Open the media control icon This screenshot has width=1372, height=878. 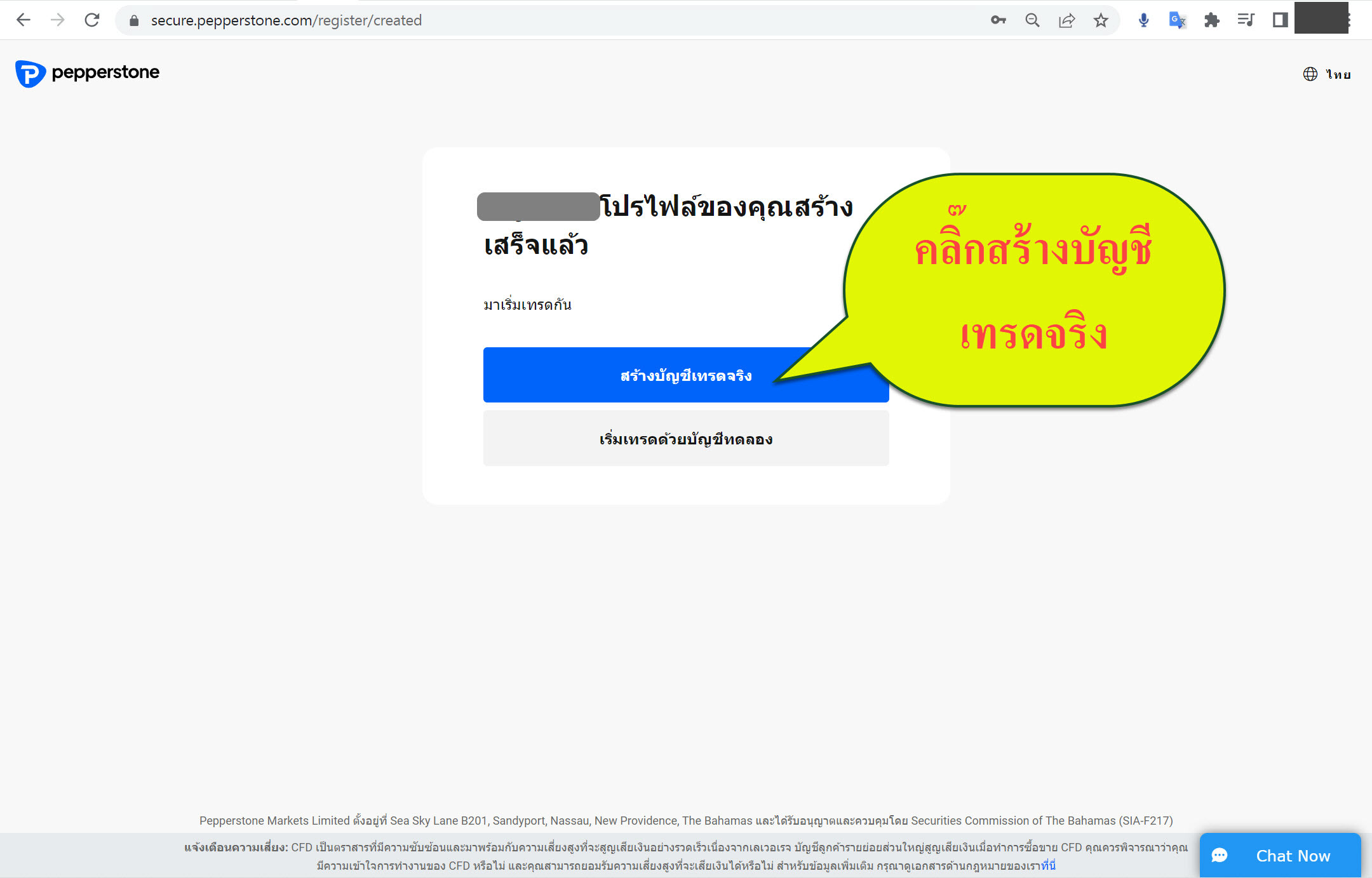[x=1246, y=20]
